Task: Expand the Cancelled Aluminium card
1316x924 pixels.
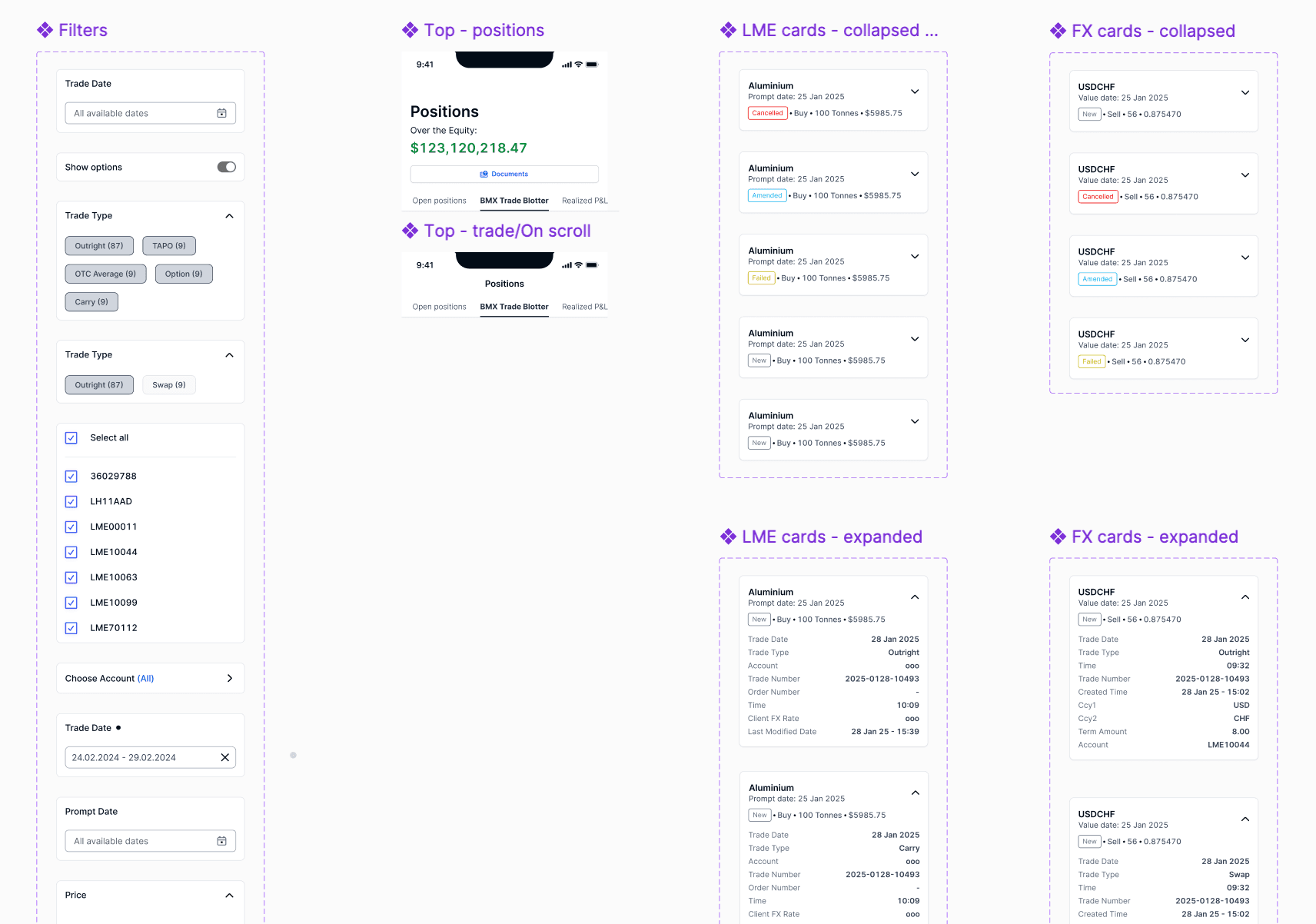Action: coord(915,91)
